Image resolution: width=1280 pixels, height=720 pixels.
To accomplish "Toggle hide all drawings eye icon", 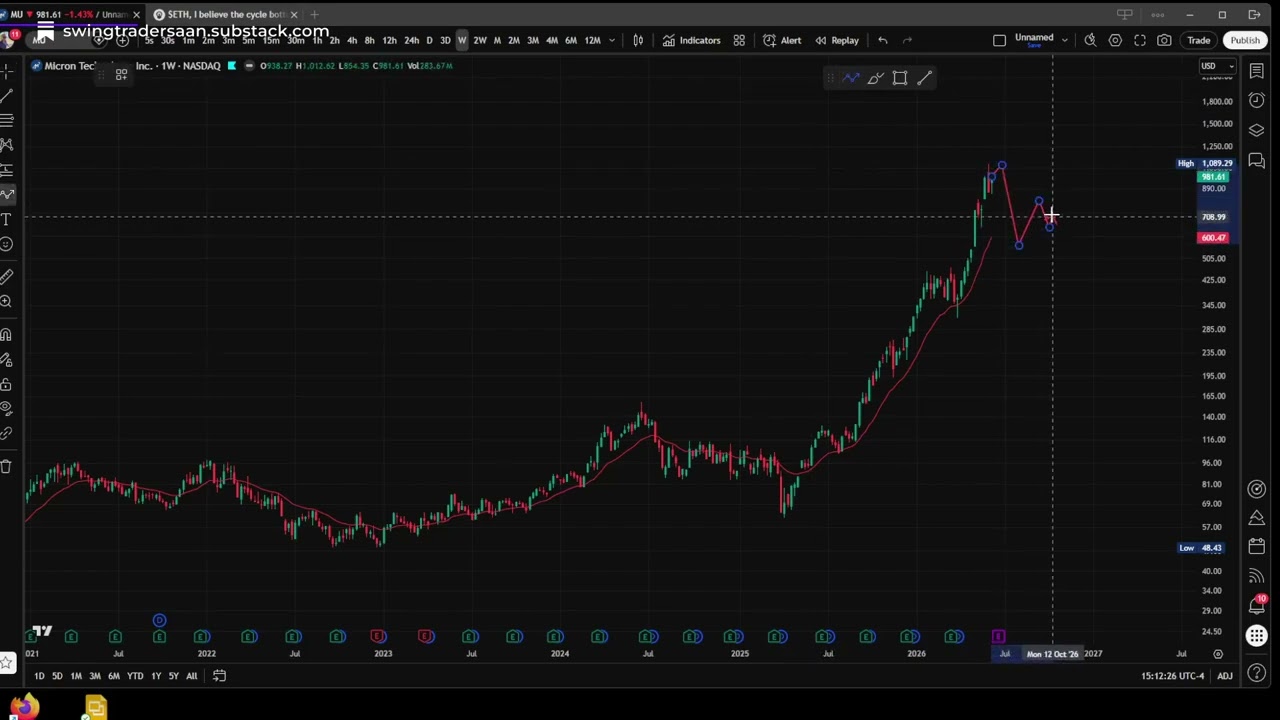I will (6, 409).
